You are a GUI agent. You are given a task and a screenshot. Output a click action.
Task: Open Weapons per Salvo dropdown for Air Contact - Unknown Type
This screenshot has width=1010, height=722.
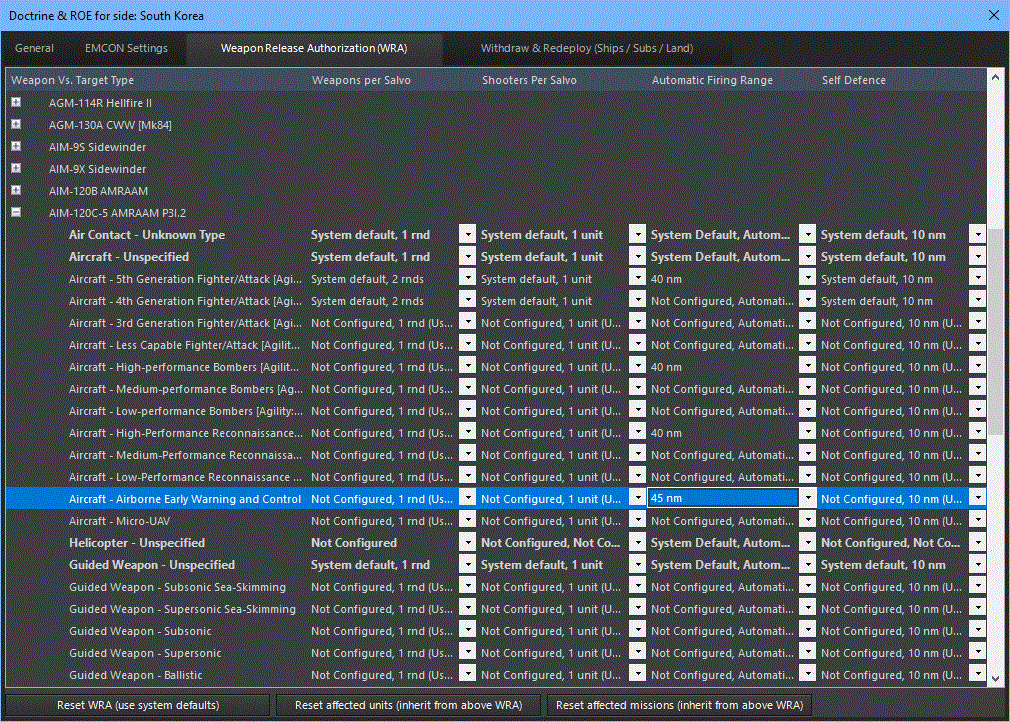(467, 234)
